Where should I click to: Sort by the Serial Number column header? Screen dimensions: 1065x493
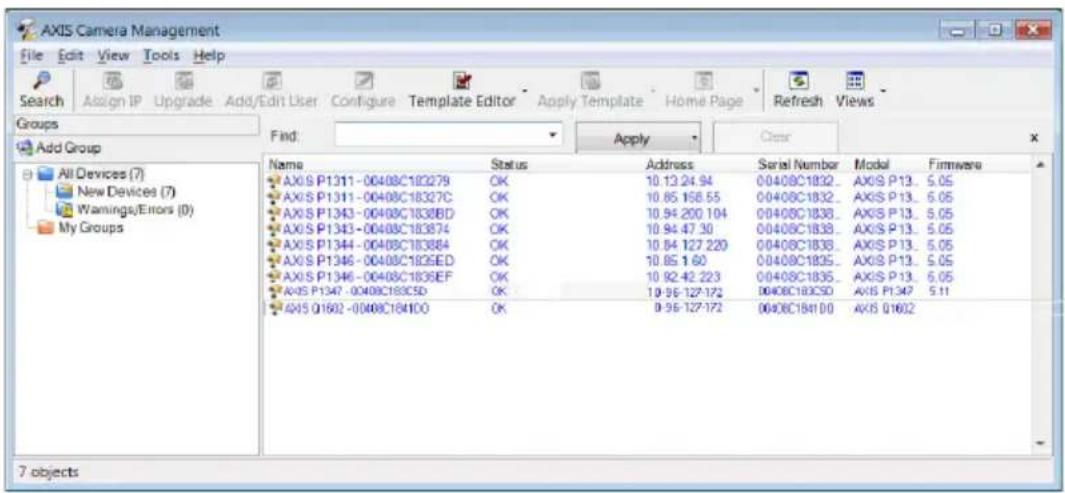[799, 164]
